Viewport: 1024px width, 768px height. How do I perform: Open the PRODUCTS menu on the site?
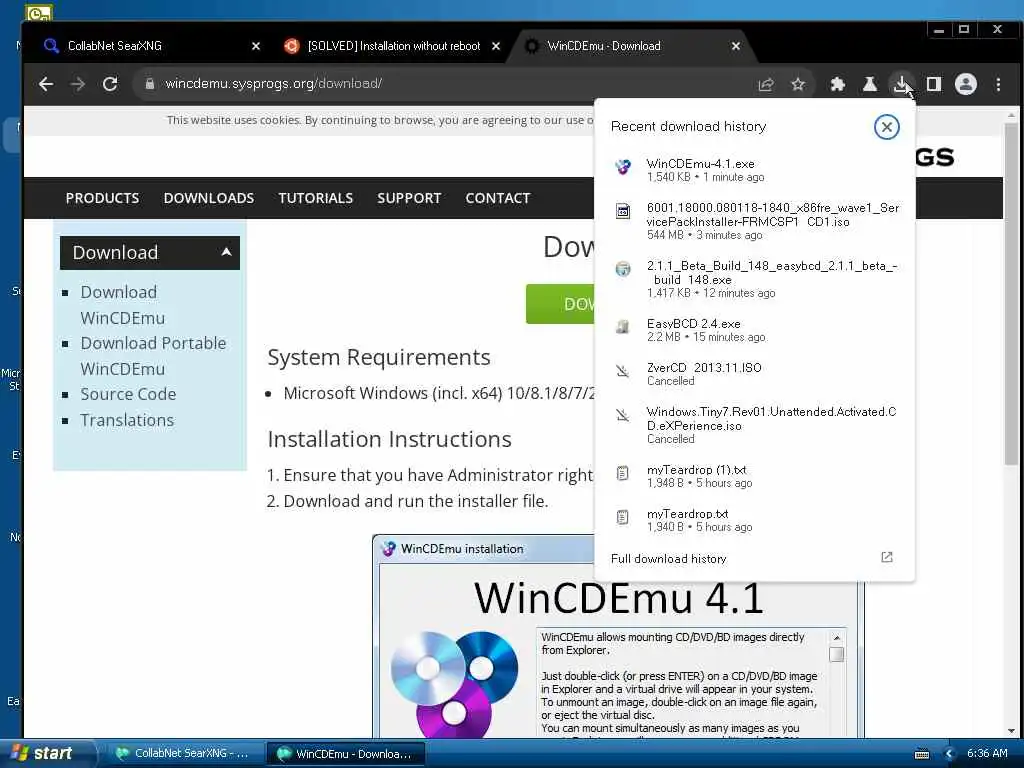point(102,198)
